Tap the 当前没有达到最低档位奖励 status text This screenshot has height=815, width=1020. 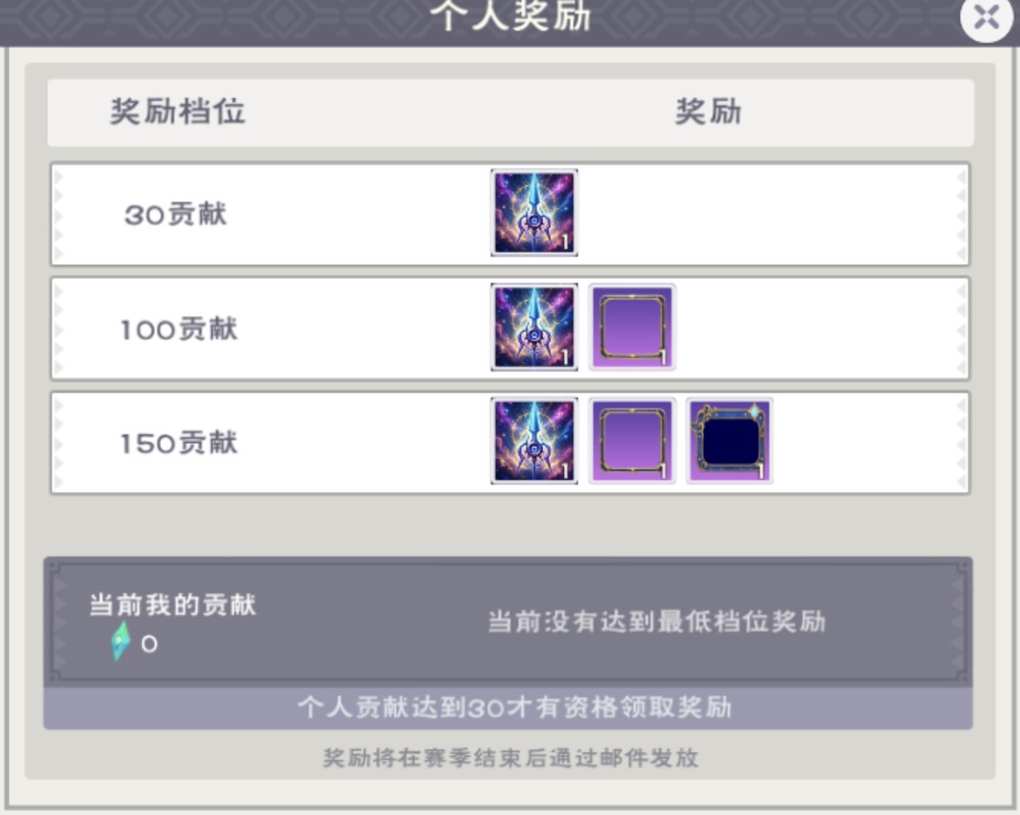click(657, 621)
